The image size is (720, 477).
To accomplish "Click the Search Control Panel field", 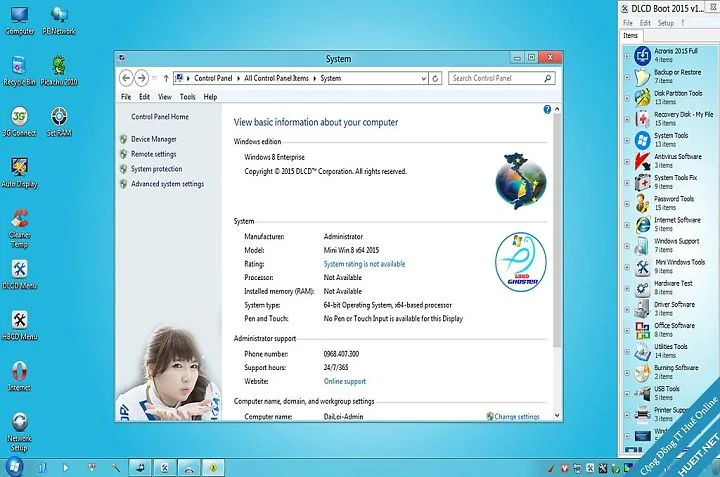I will [501, 79].
